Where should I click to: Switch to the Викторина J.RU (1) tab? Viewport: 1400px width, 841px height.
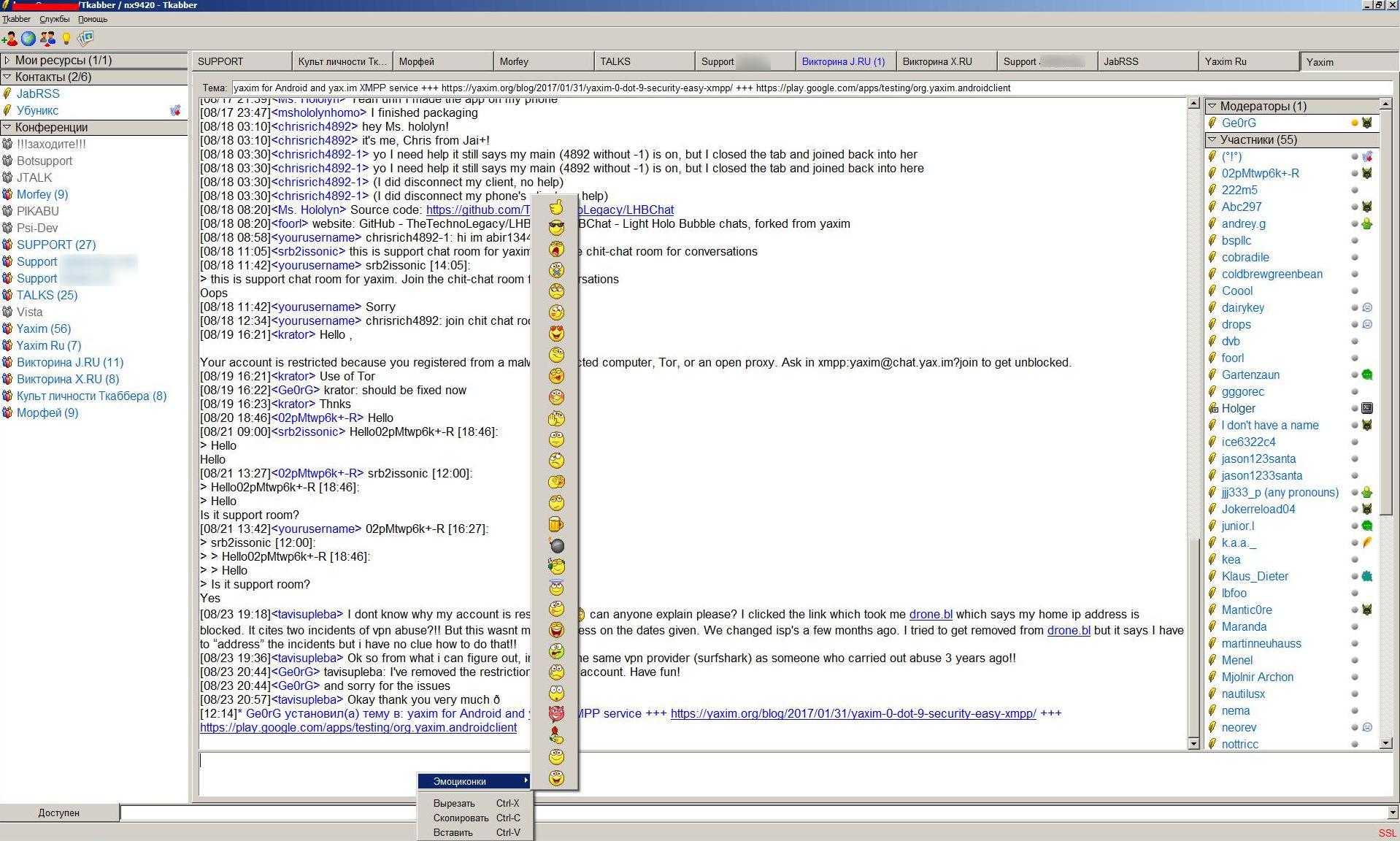point(845,61)
